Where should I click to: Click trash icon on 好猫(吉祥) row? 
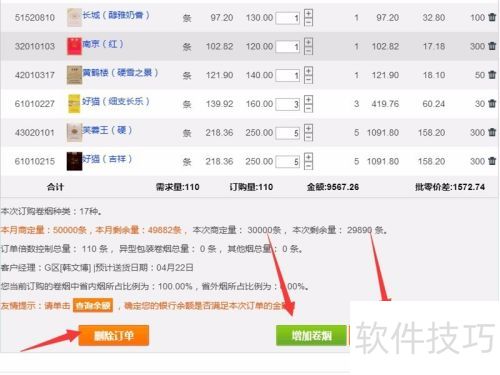pyautogui.click(x=492, y=161)
